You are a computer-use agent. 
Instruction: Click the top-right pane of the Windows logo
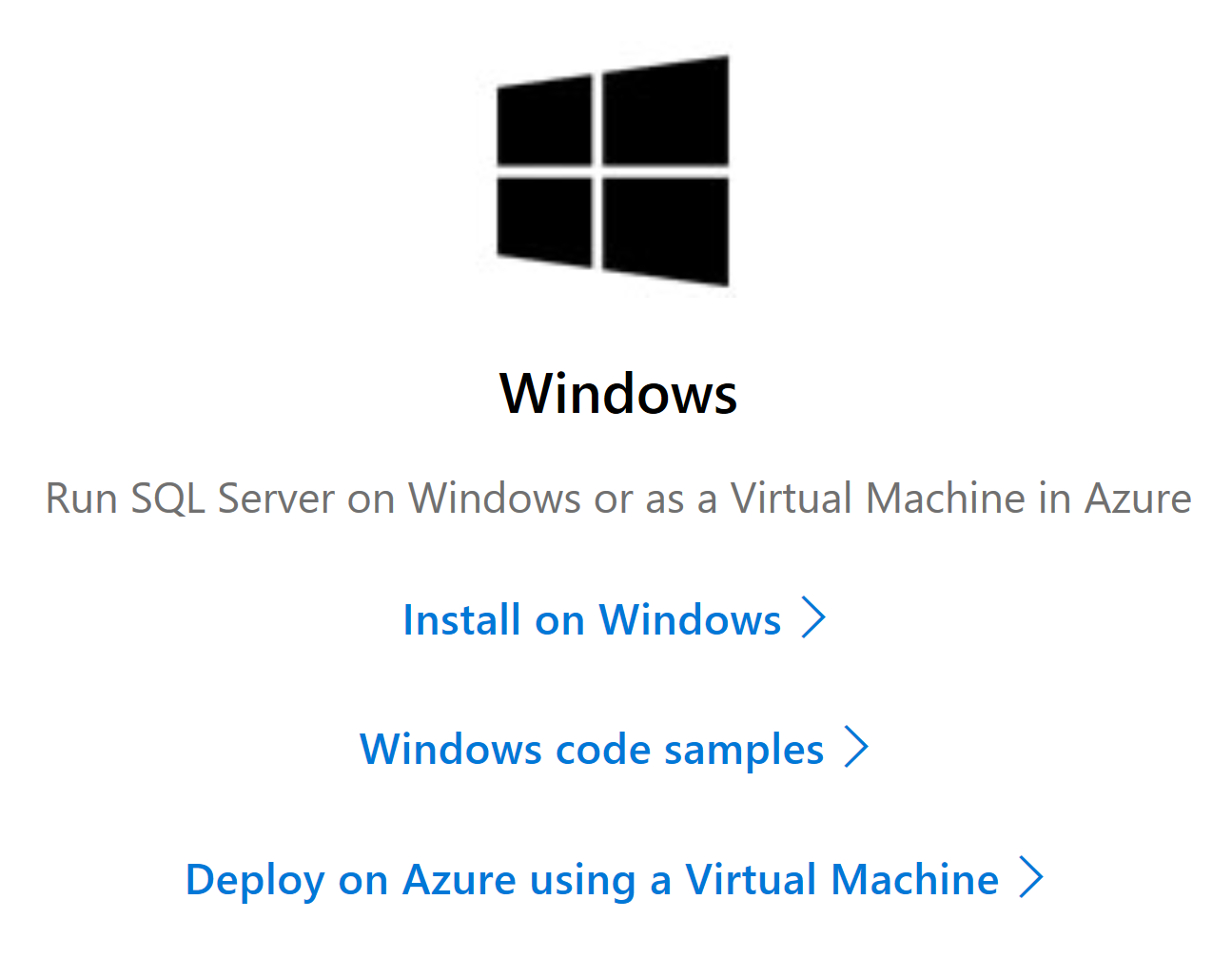(x=666, y=112)
